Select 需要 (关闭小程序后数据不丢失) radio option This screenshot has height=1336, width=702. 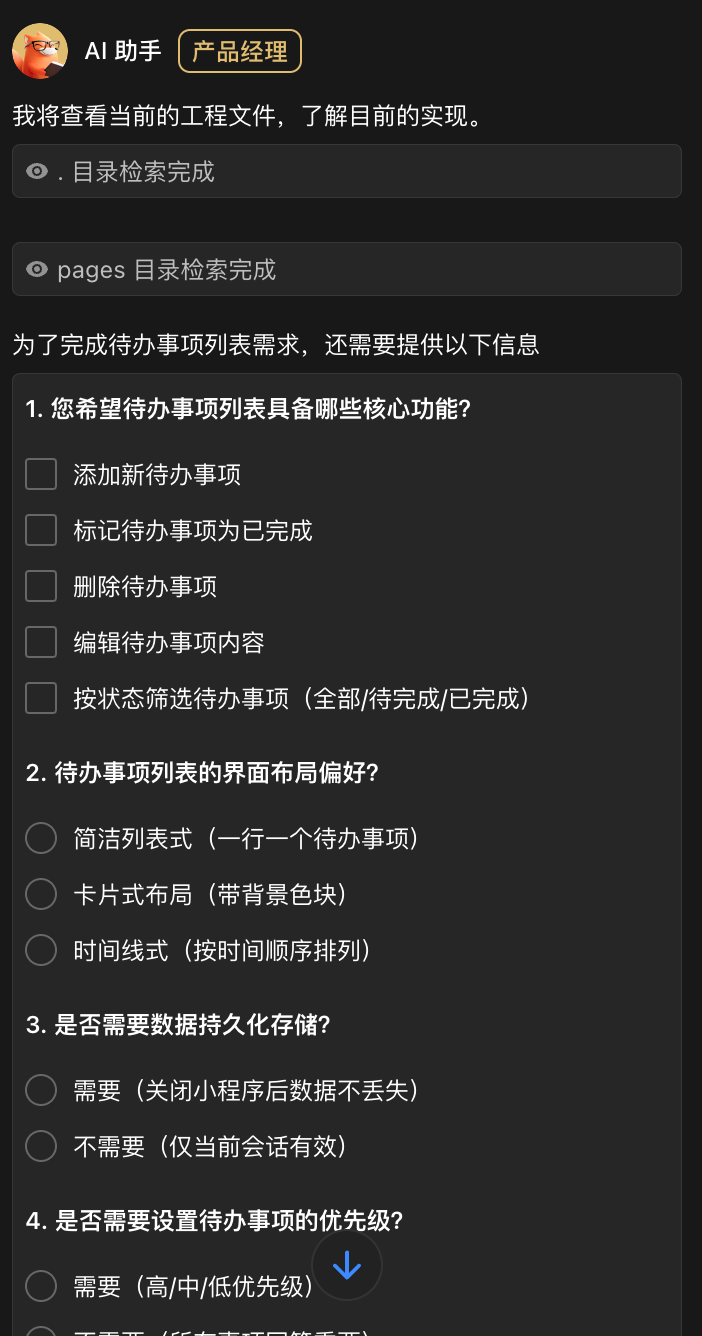(41, 1090)
